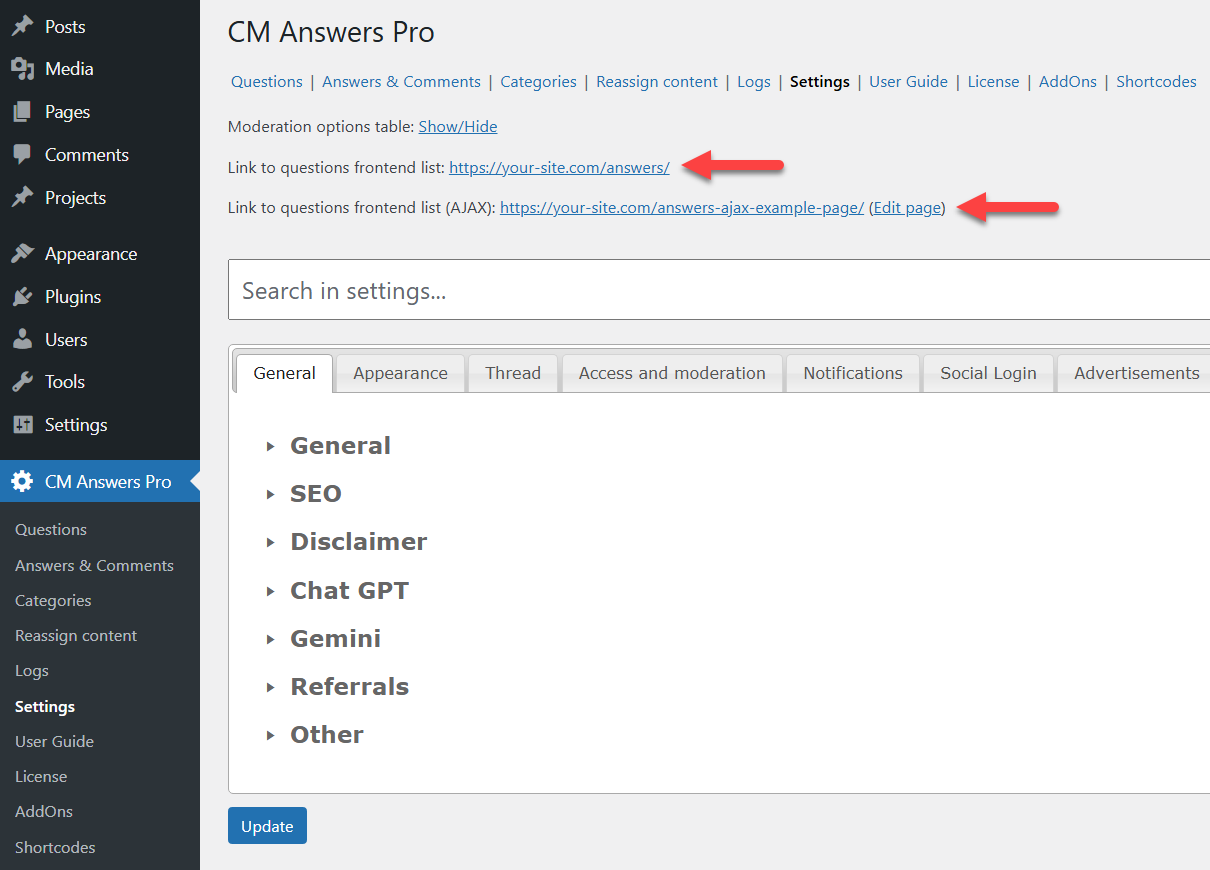Click the Tools wrench icon
The height and width of the screenshot is (870, 1210).
click(x=22, y=382)
